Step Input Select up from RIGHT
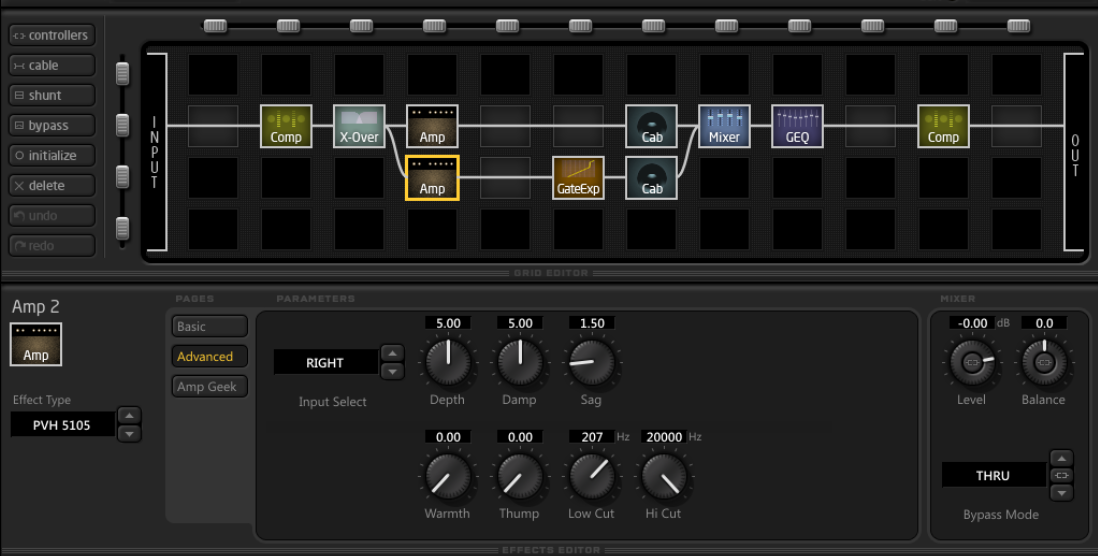 392,354
